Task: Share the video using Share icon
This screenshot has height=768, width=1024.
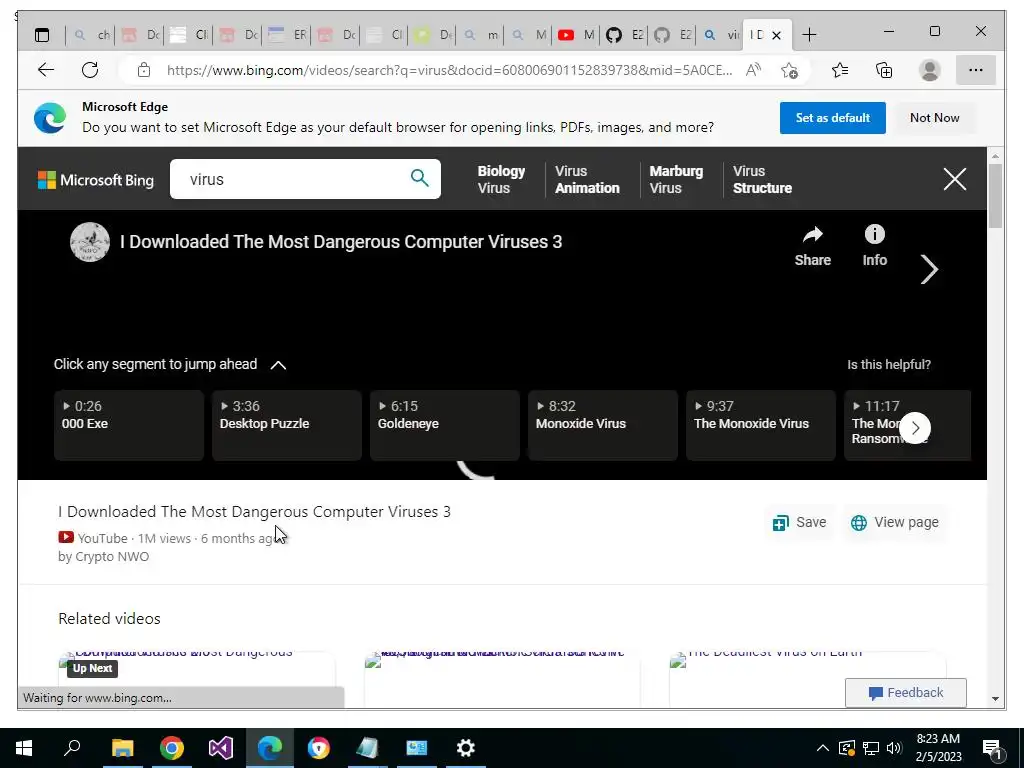Action: 812,246
